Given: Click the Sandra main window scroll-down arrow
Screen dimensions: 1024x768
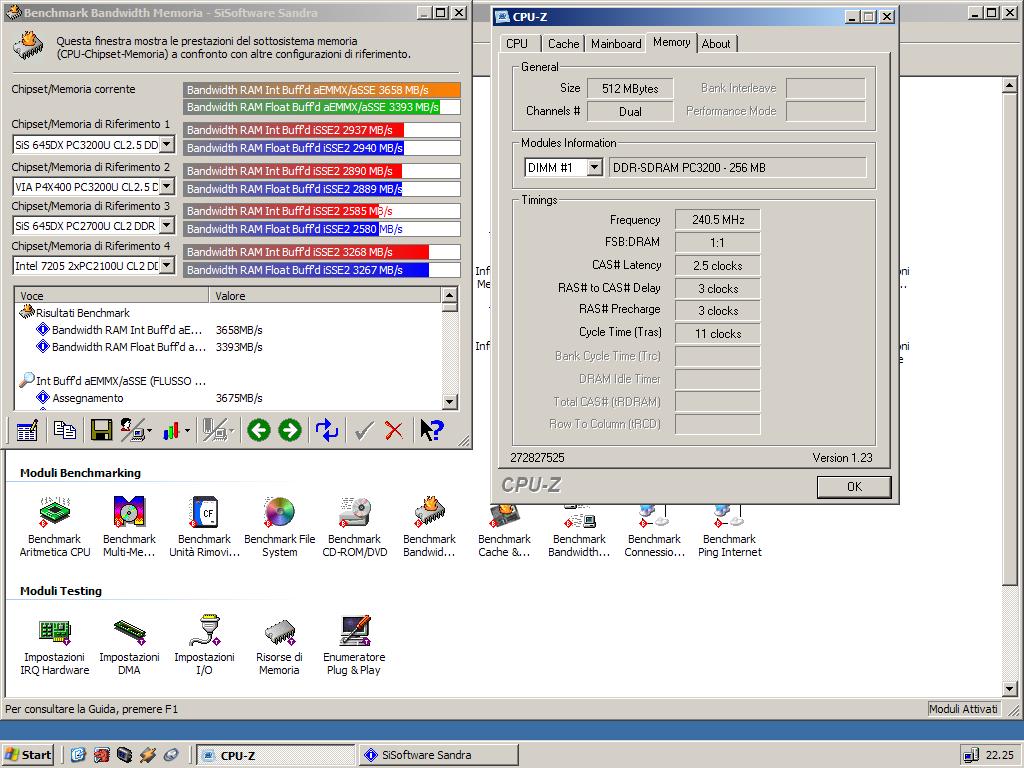Looking at the screenshot, I should click(x=1009, y=688).
